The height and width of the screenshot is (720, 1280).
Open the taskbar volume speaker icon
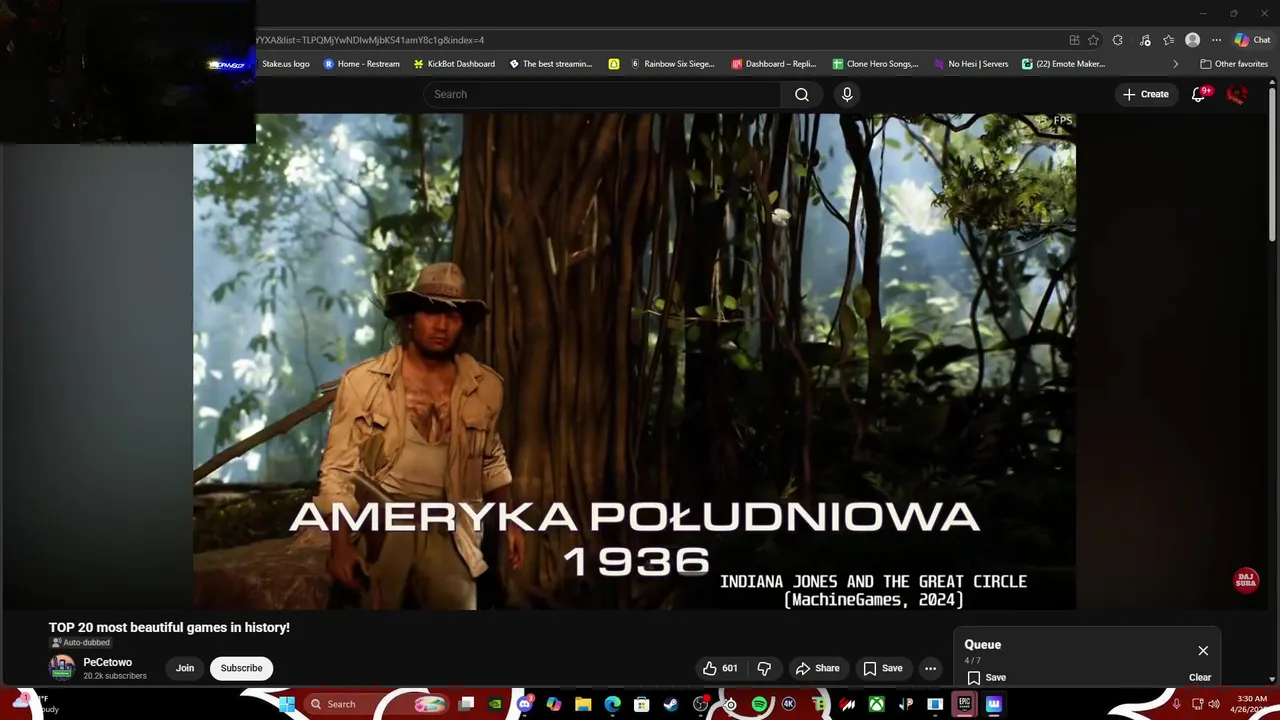pyautogui.click(x=1214, y=704)
